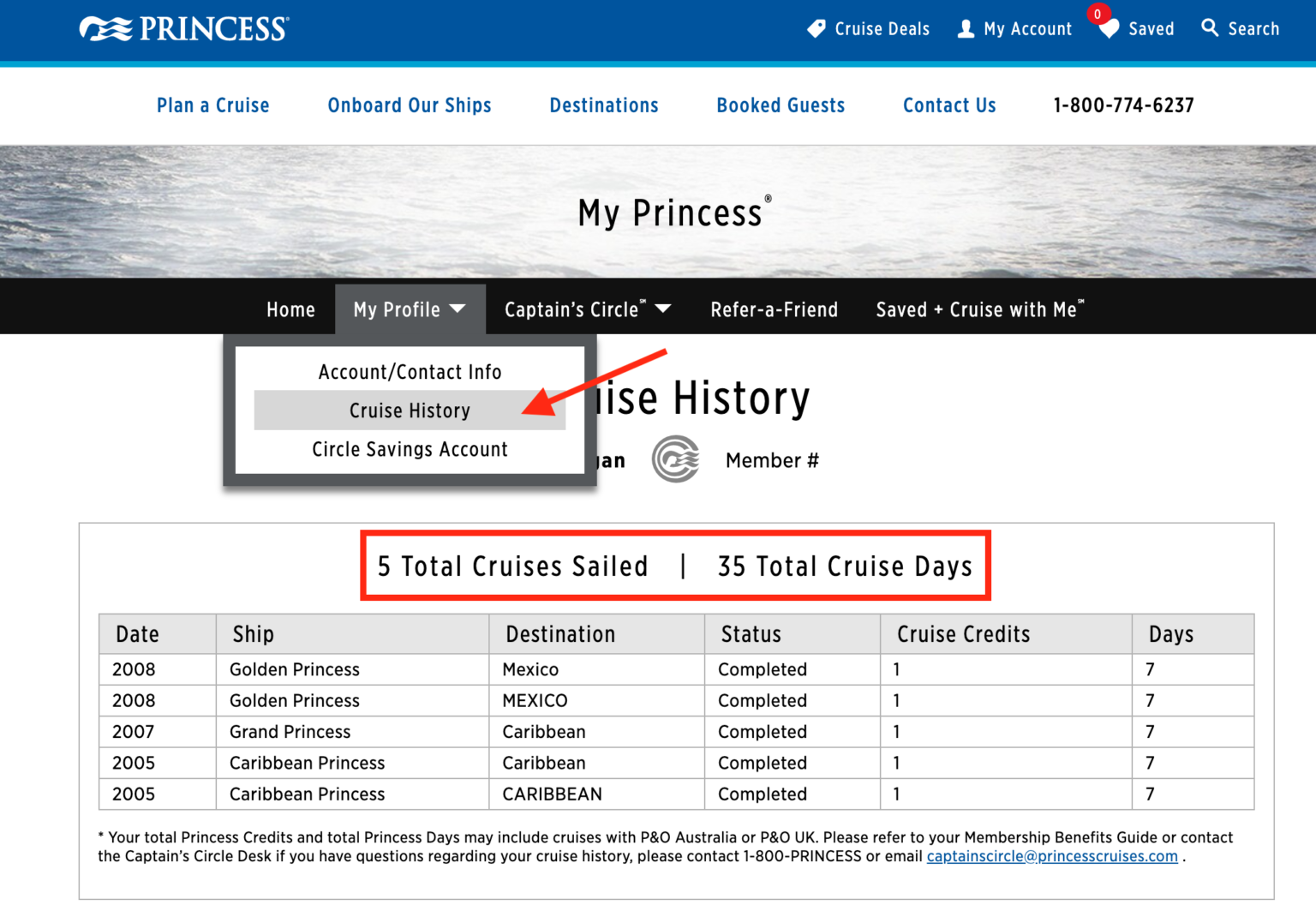Choose Account/Contact Info menu entry
Image resolution: width=1316 pixels, height=905 pixels.
coord(410,371)
